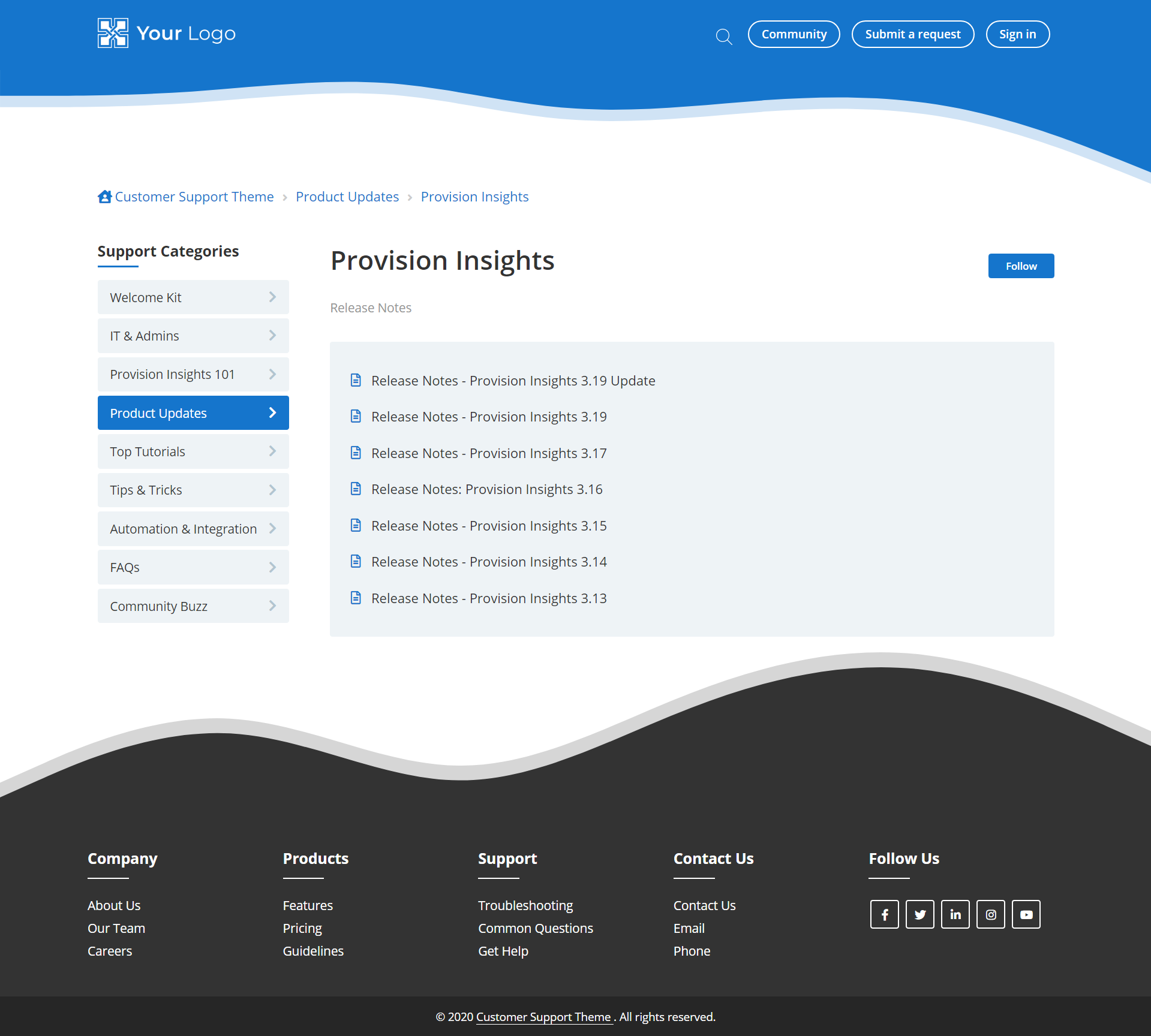Viewport: 1151px width, 1036px height.
Task: Expand the Top Tutorials category chevron
Action: [x=272, y=451]
